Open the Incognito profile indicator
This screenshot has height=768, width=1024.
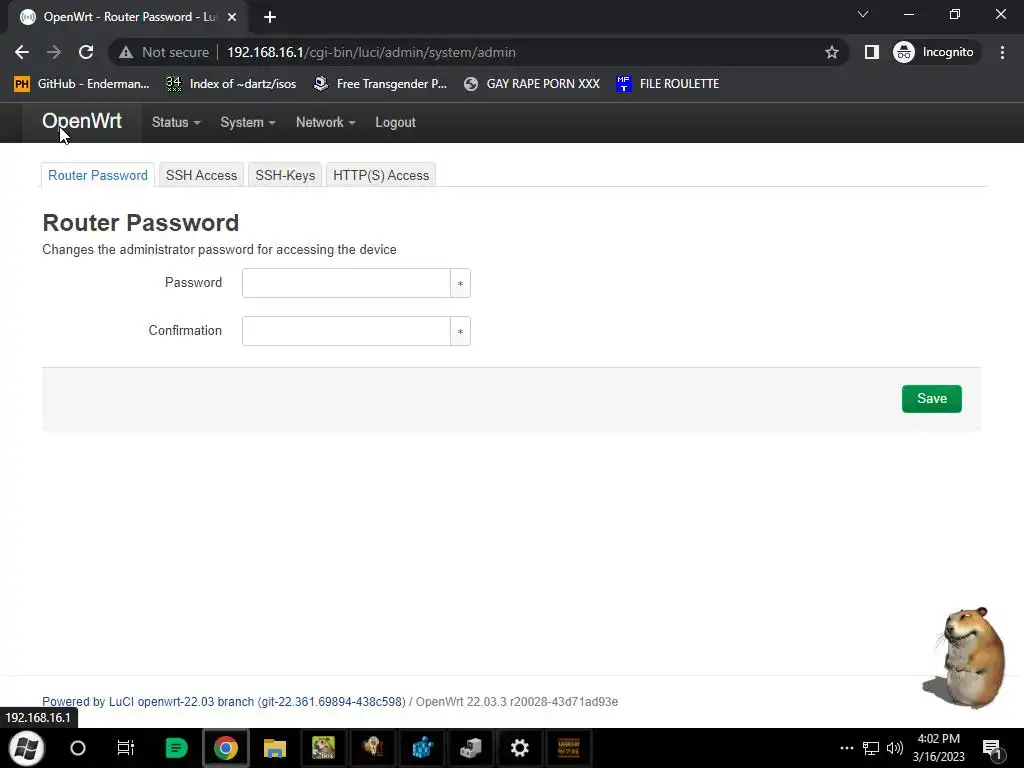(934, 52)
